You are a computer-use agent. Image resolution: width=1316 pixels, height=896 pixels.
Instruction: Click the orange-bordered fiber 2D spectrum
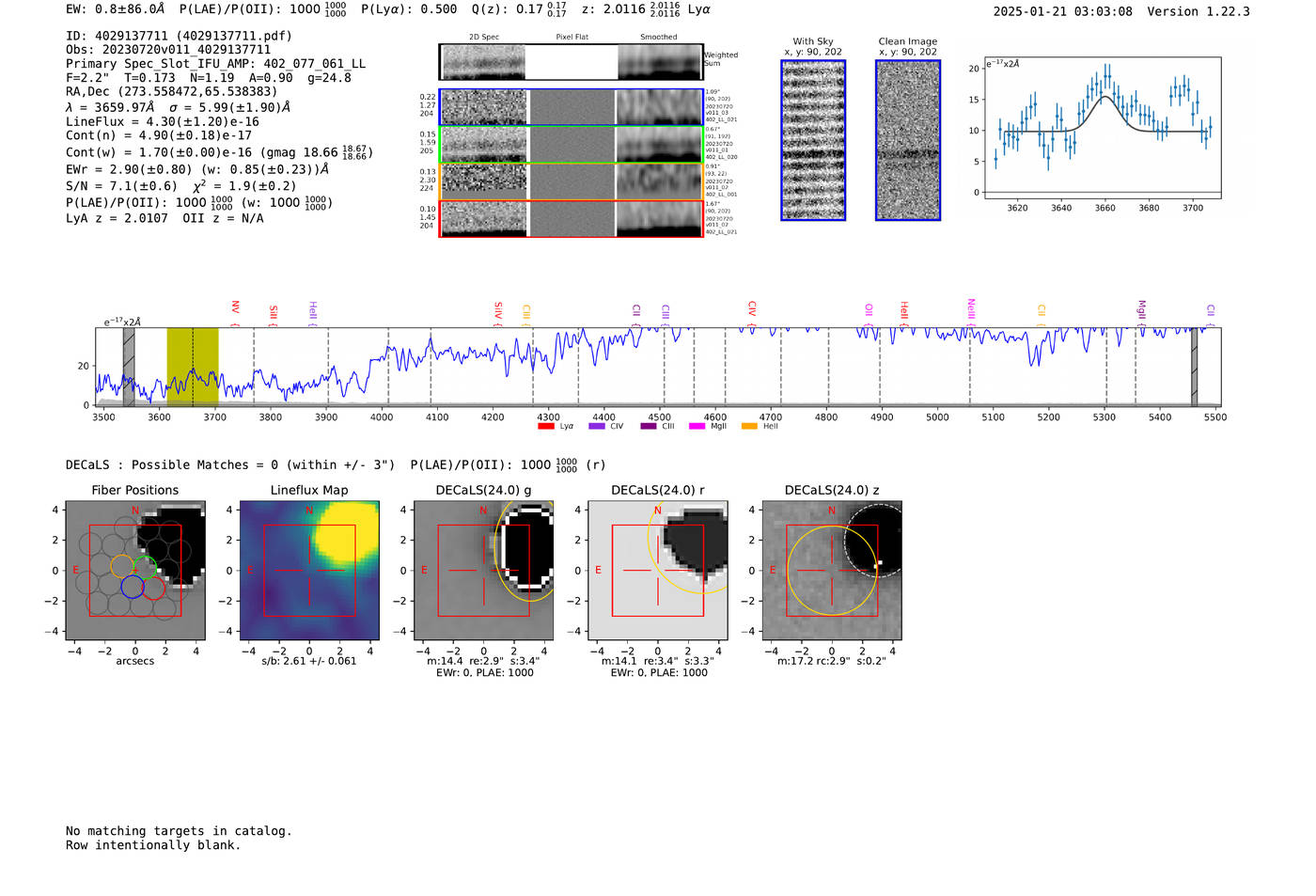484,181
